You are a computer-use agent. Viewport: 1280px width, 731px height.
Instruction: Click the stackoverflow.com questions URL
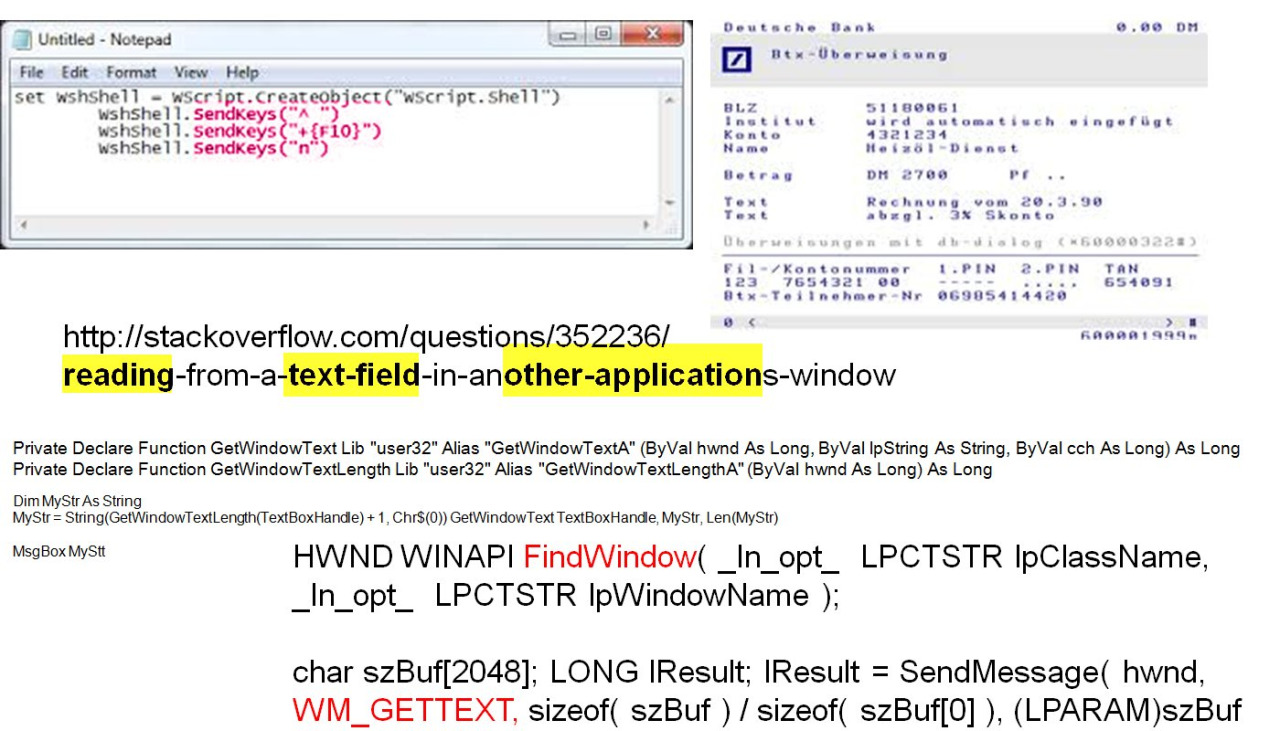point(366,335)
